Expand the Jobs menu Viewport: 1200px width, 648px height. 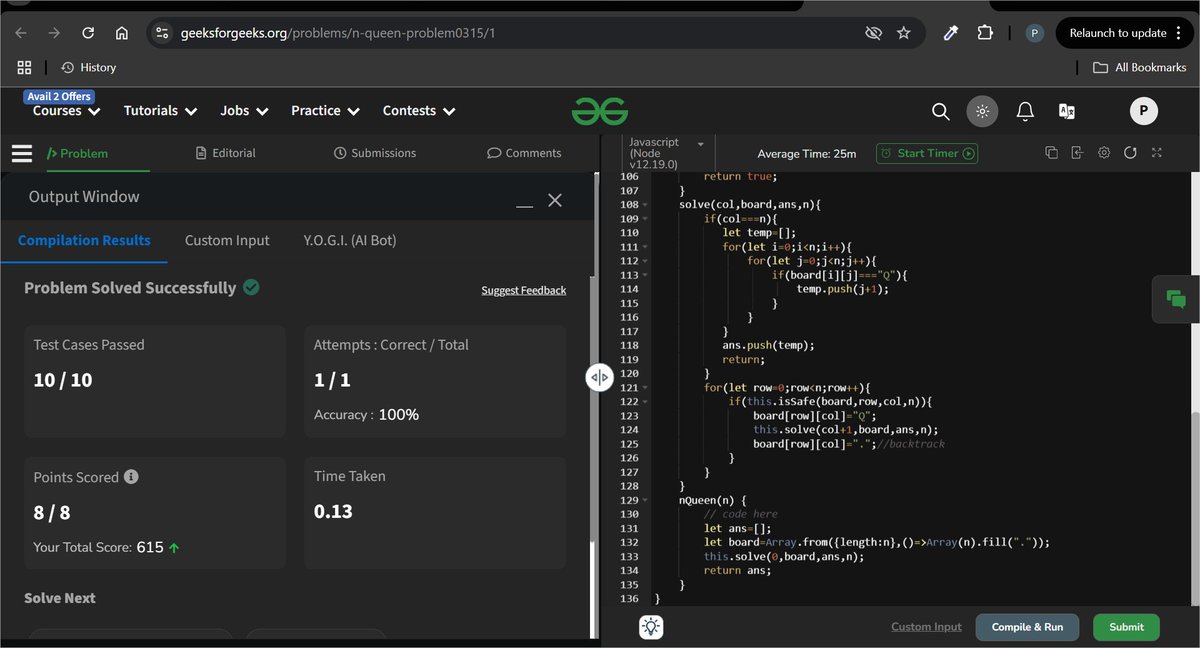(x=244, y=111)
